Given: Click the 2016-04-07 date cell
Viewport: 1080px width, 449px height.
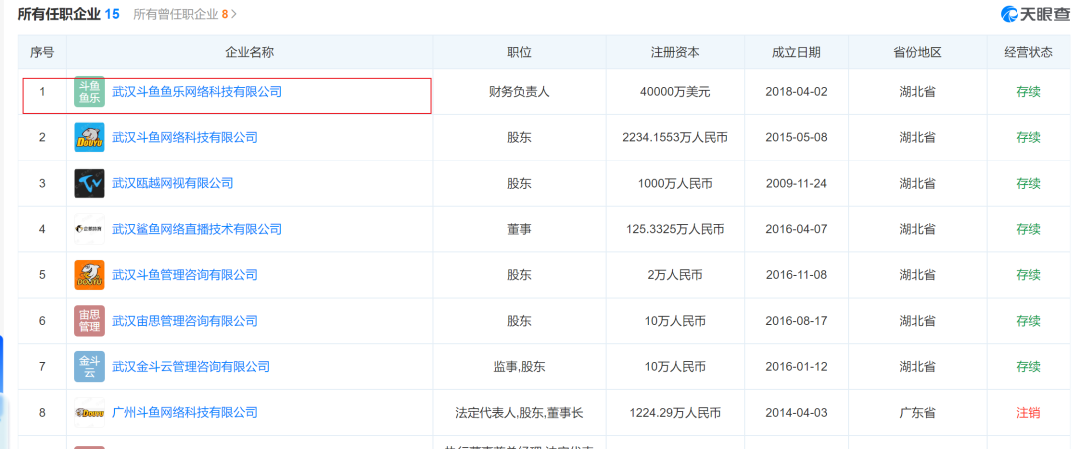Looking at the screenshot, I should point(796,229).
